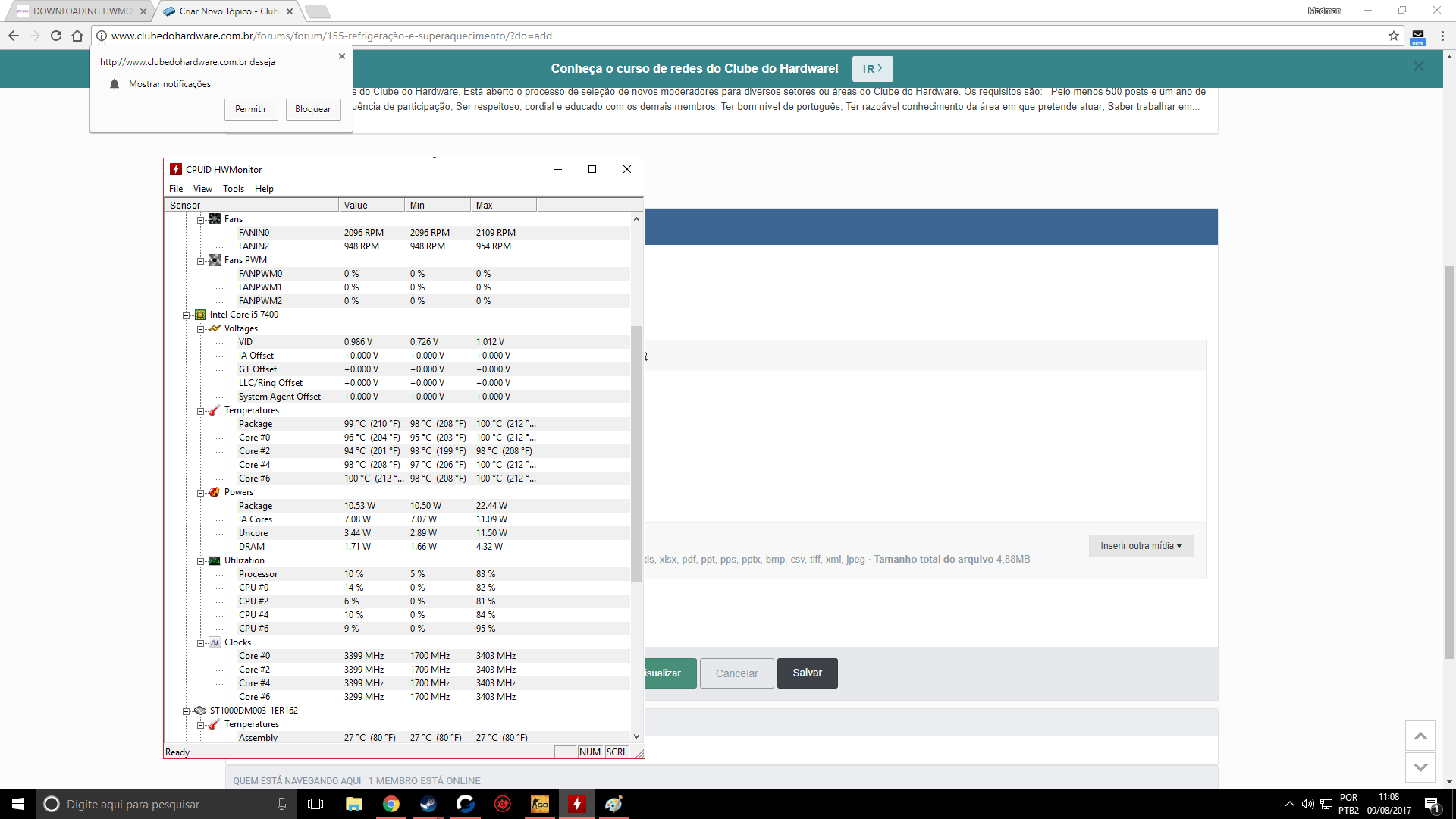Click the IR button on the banner

(873, 69)
